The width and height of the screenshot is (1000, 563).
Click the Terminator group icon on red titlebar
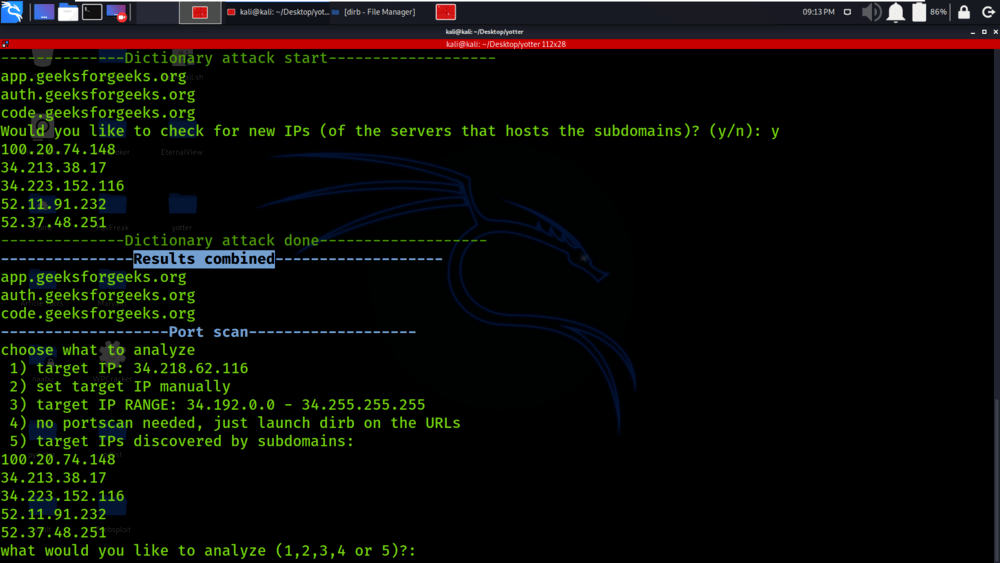5,44
